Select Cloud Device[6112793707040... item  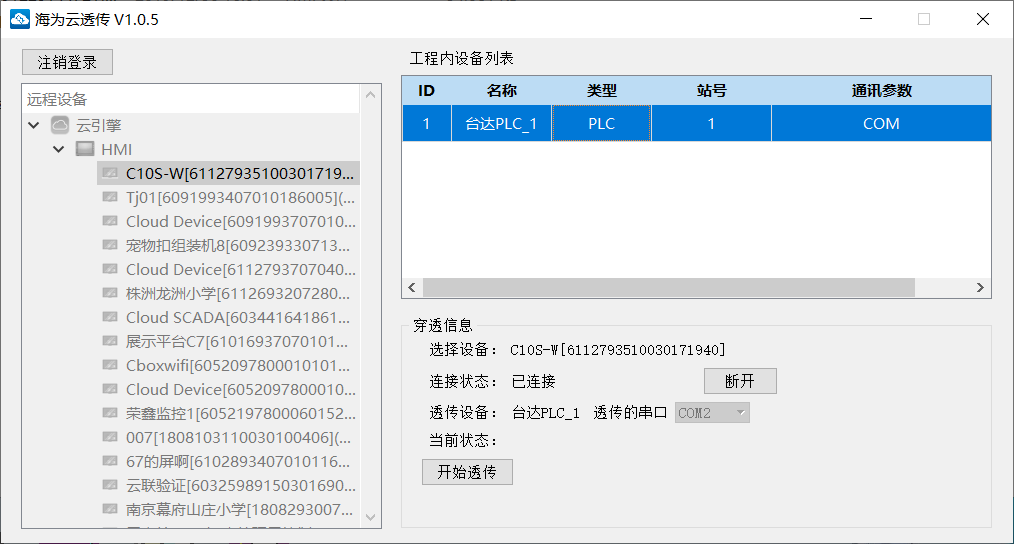click(241, 269)
